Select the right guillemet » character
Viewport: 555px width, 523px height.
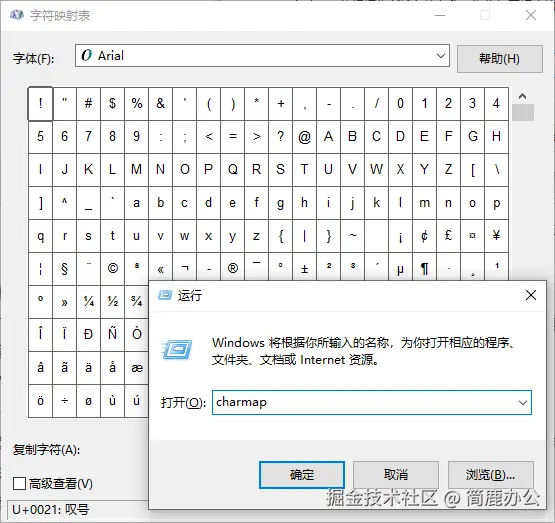pos(64,301)
